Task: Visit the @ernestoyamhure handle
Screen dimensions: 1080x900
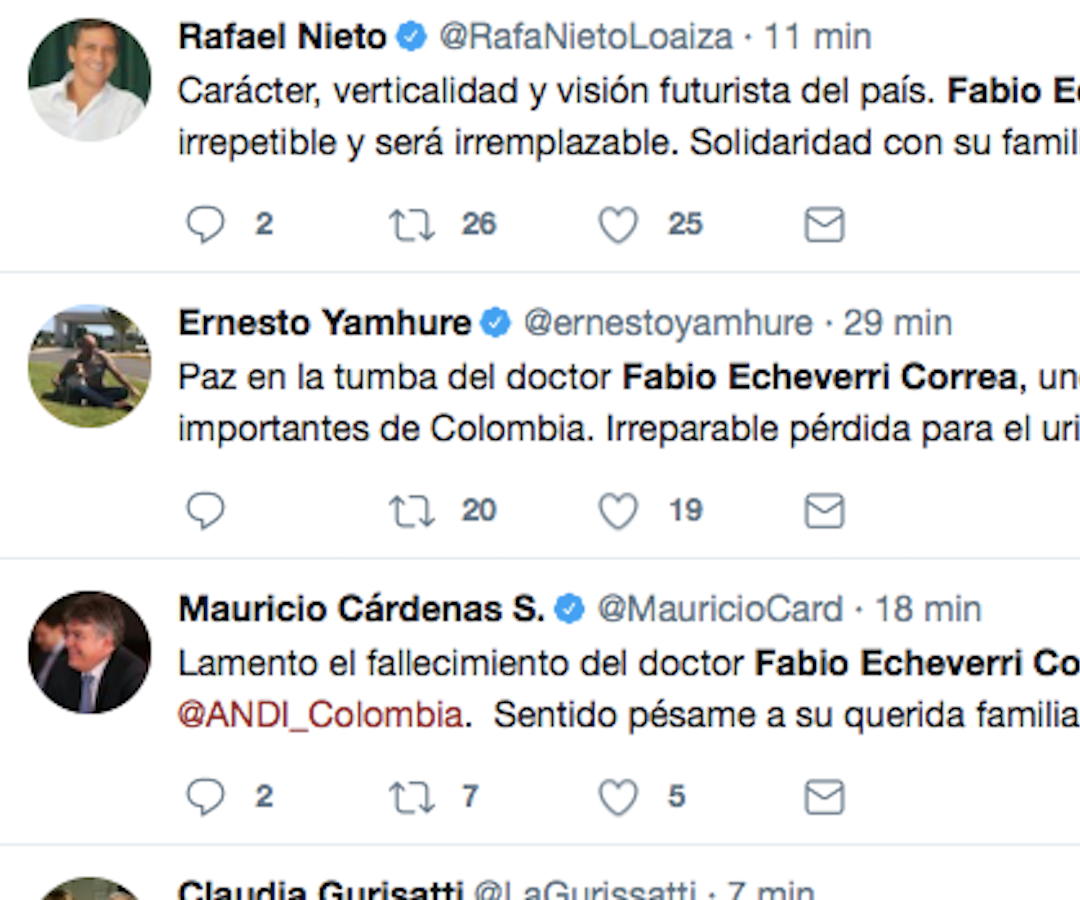Action: point(668,323)
